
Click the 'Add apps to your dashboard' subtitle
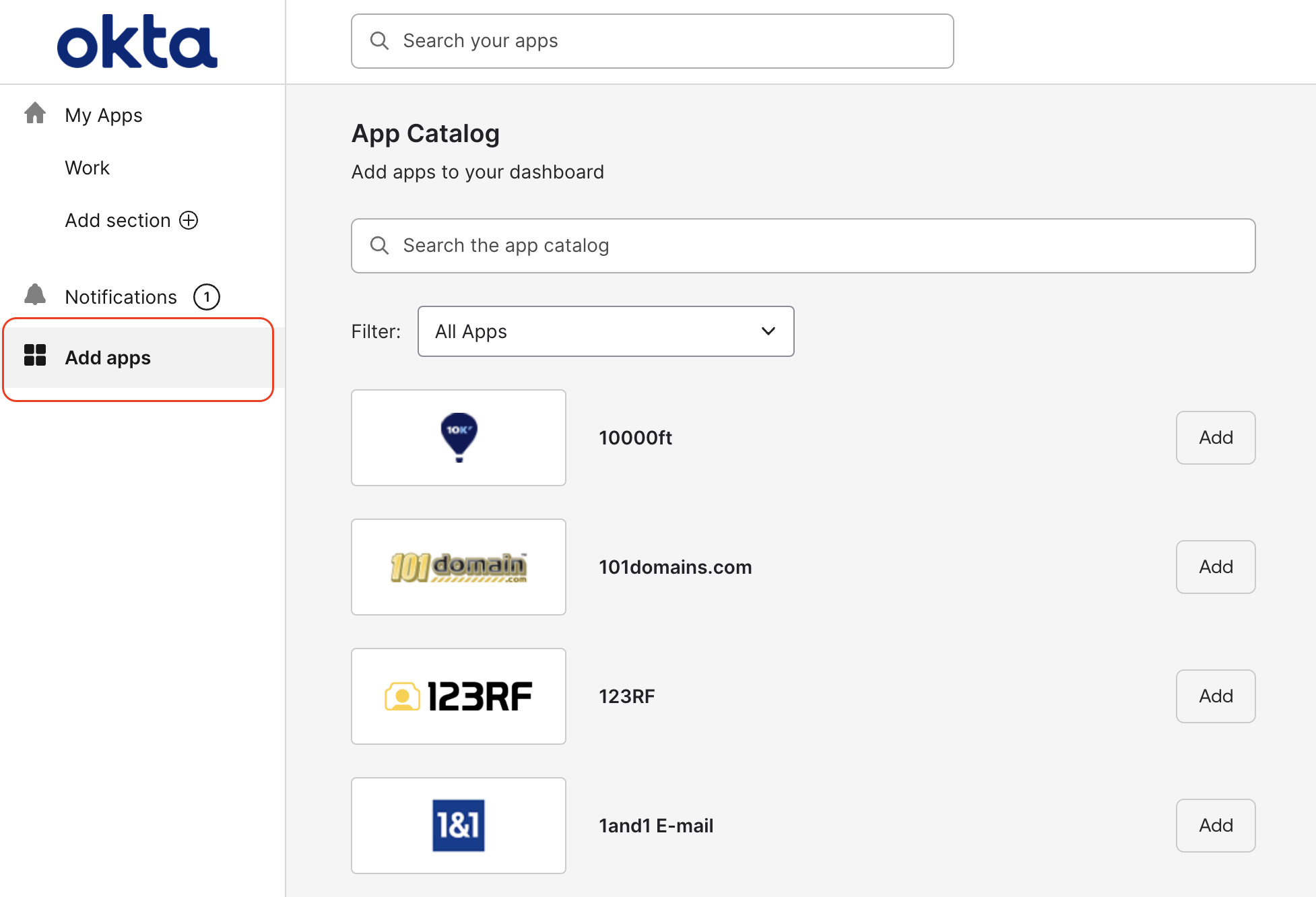point(478,172)
